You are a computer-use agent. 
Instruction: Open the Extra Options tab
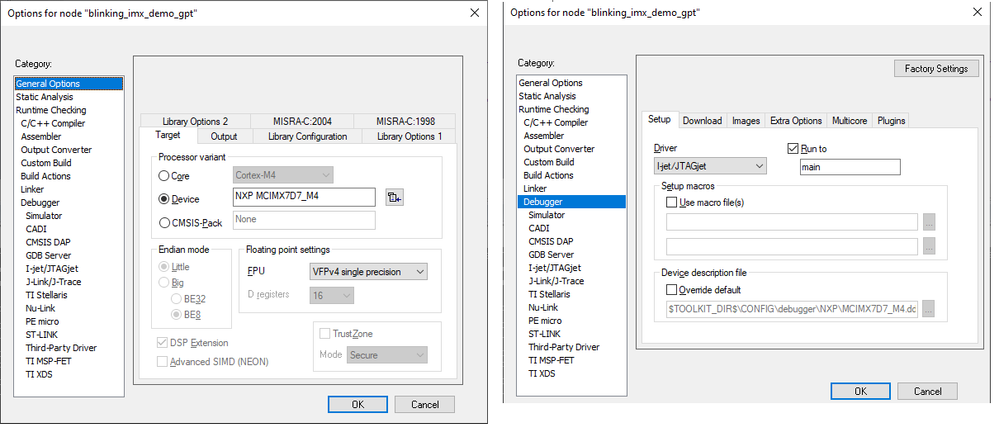(796, 121)
